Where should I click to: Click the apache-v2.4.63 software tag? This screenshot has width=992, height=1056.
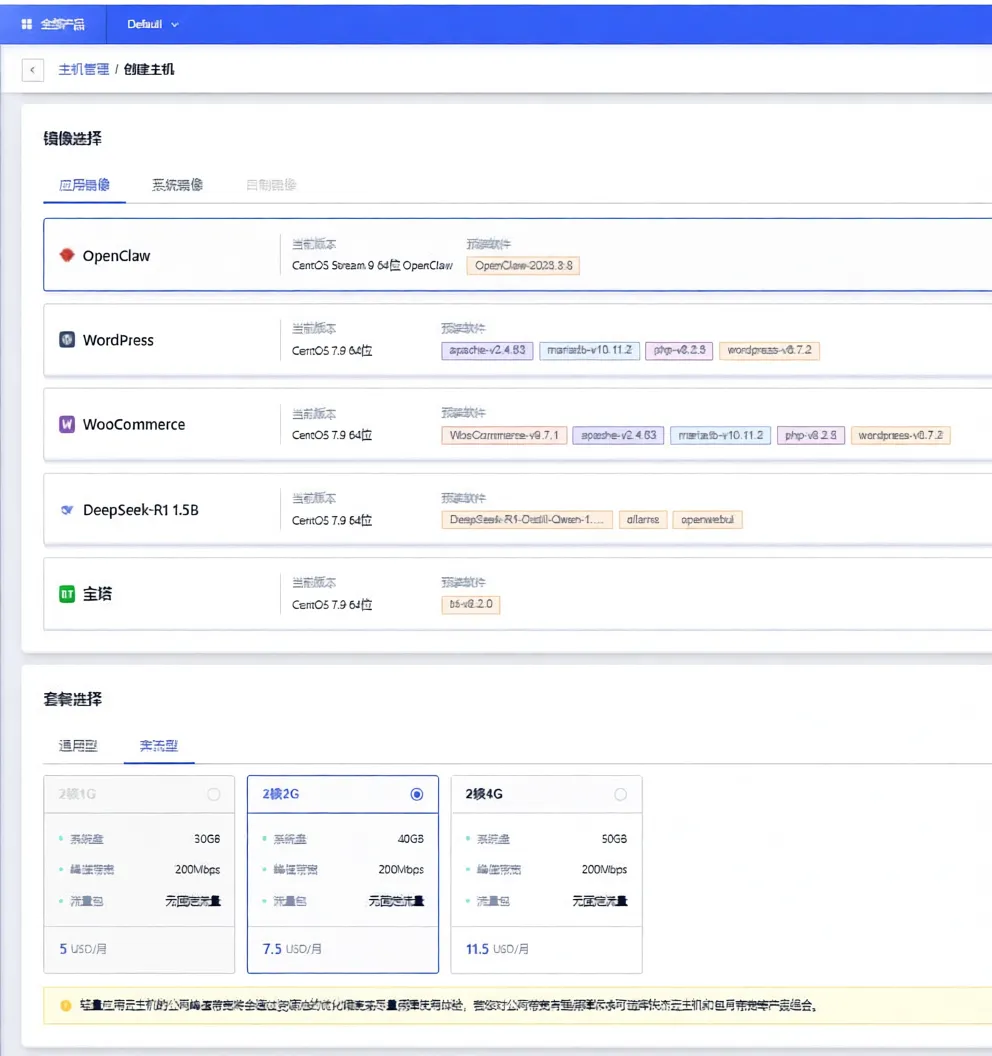[487, 351]
